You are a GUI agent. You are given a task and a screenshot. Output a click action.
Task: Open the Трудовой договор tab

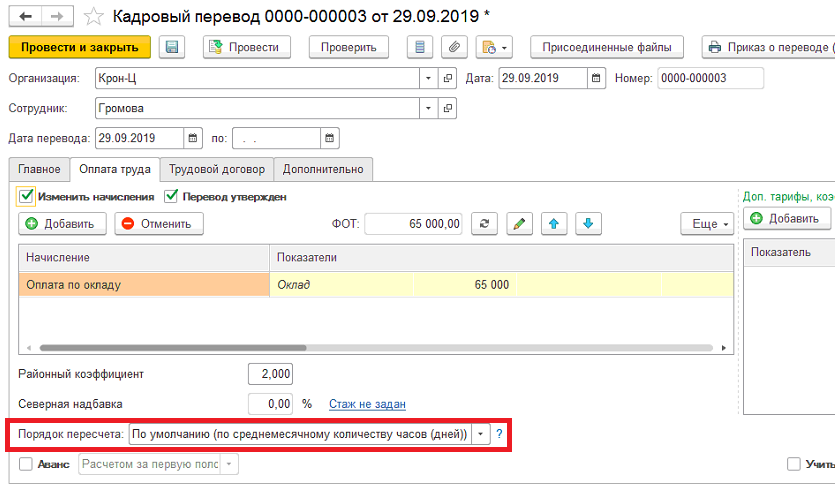pos(217,169)
